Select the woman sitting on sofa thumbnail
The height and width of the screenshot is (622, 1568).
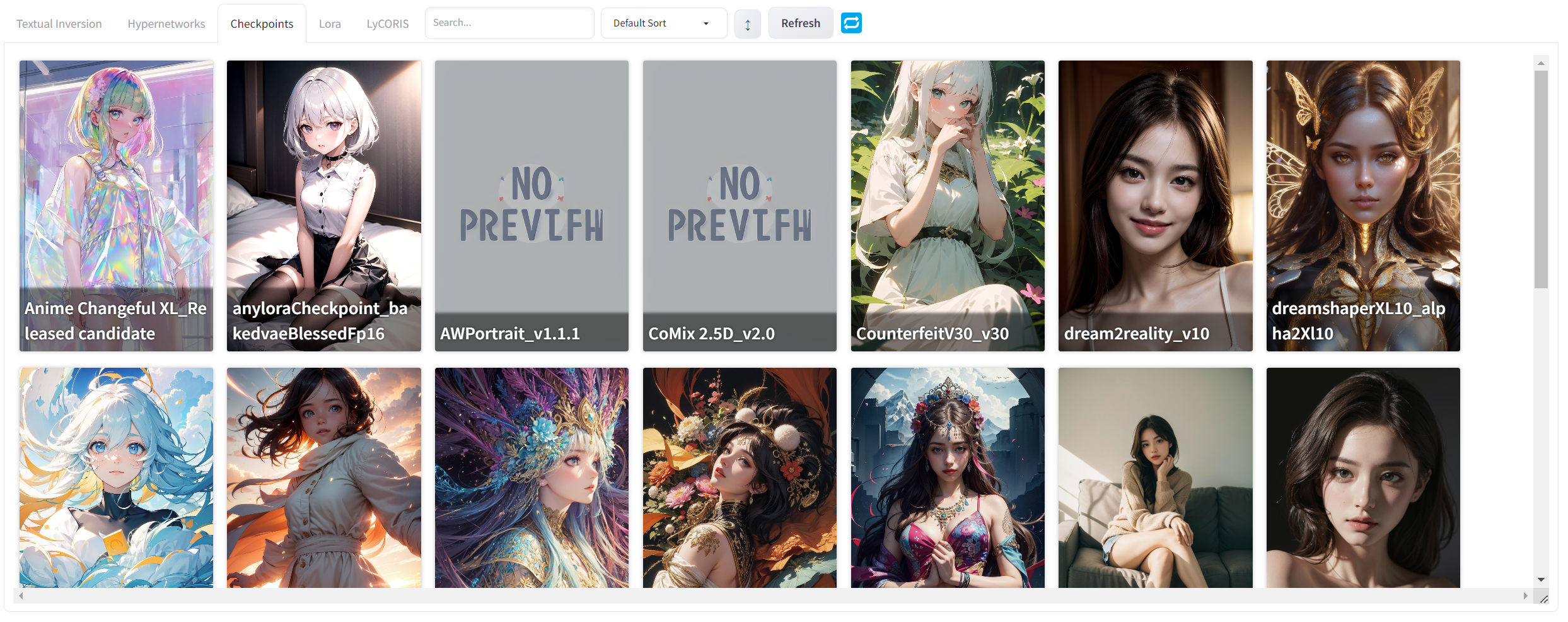tap(1156, 478)
